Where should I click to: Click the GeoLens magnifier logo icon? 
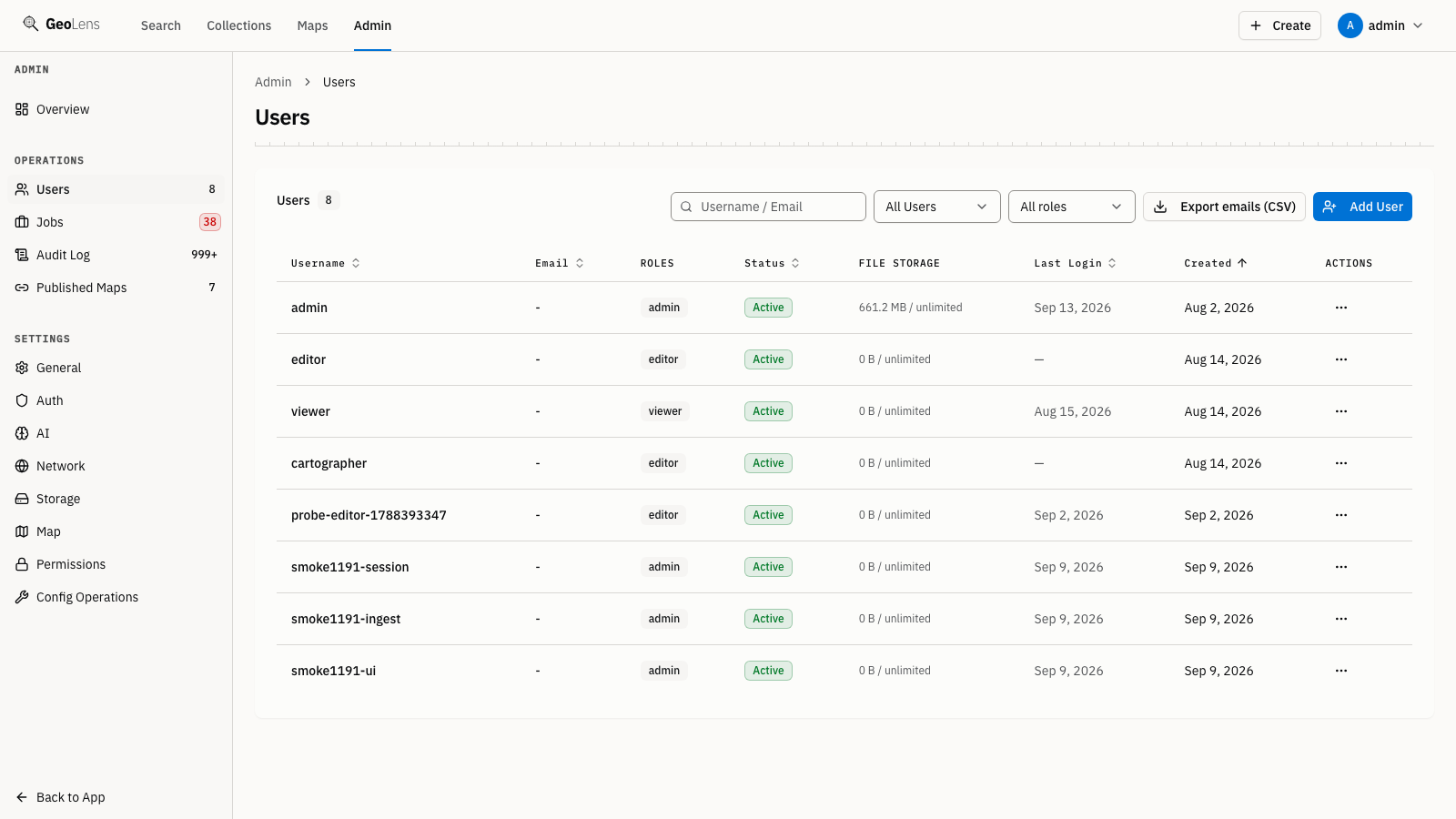pyautogui.click(x=31, y=24)
